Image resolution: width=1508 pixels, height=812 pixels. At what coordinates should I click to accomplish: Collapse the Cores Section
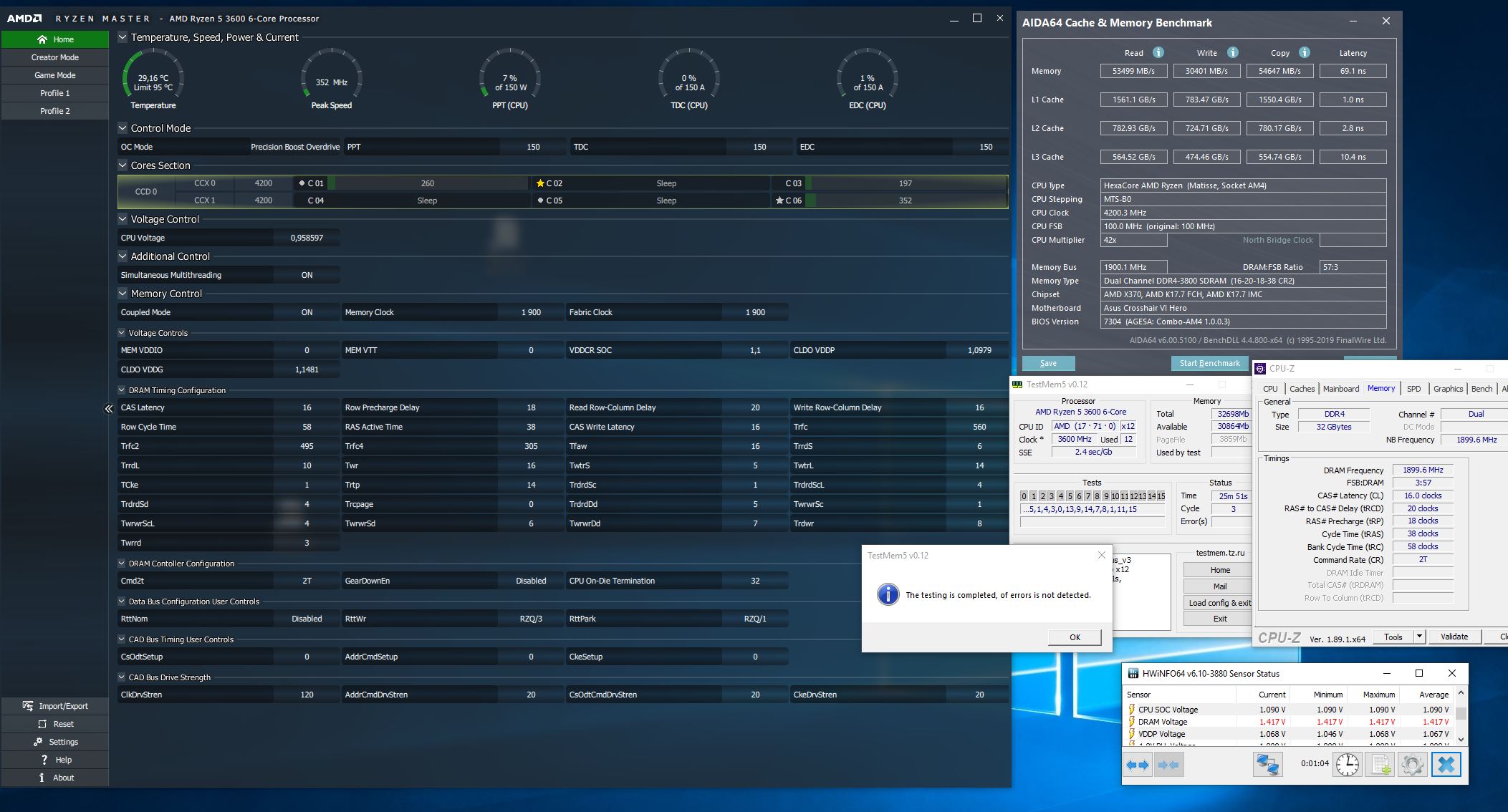coord(123,165)
